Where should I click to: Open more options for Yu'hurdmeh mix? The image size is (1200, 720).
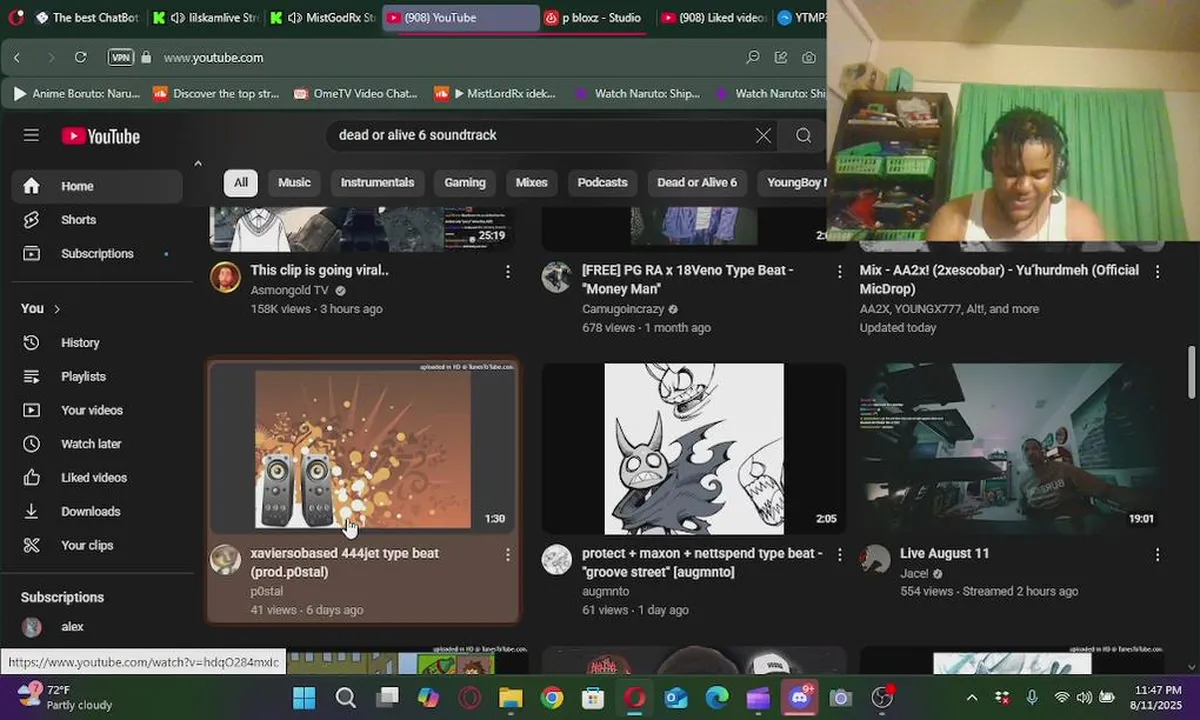1158,271
